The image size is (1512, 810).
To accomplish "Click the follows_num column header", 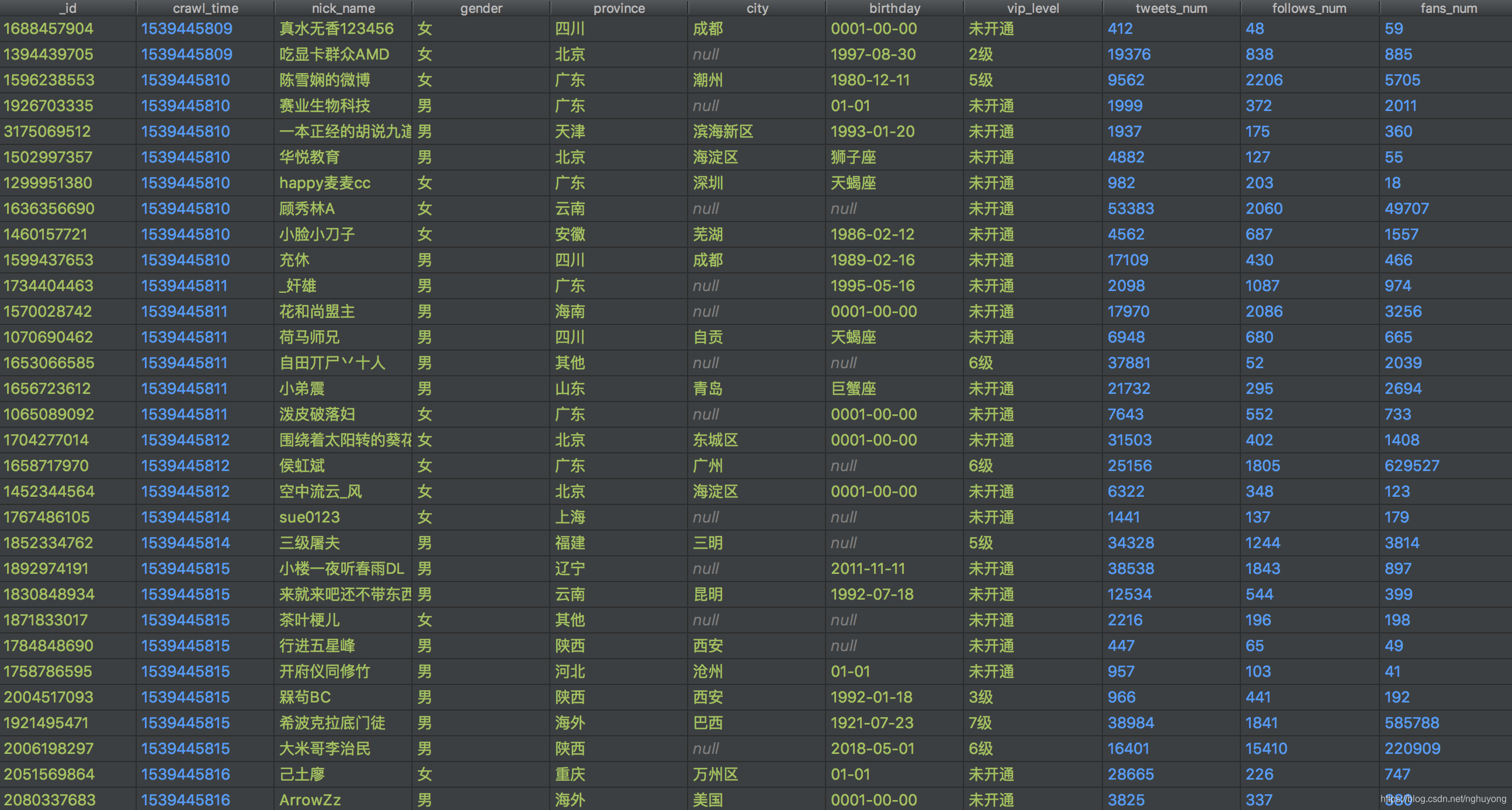I will pyautogui.click(x=1309, y=8).
